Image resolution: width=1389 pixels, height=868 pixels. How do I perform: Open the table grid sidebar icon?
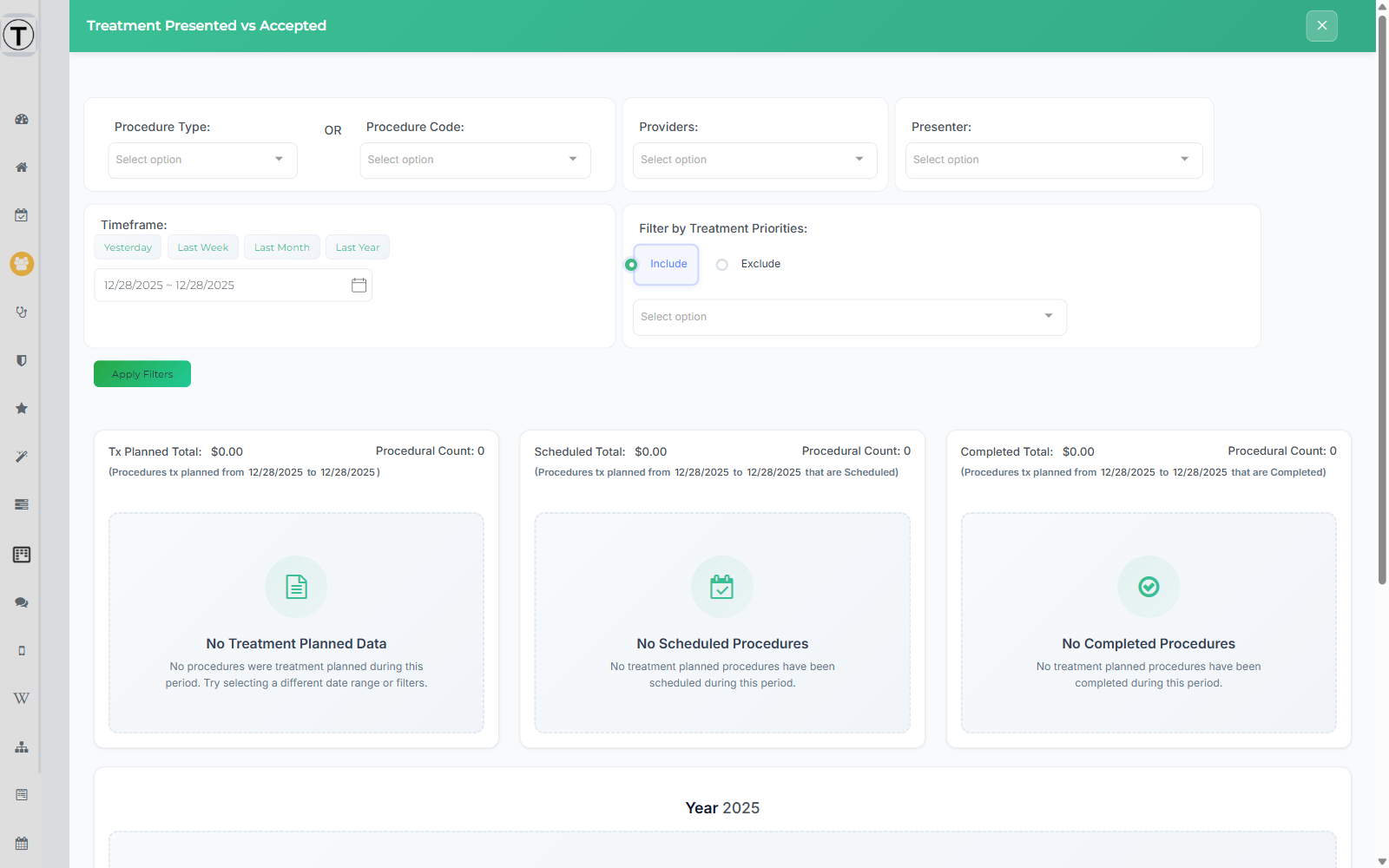pos(22,554)
